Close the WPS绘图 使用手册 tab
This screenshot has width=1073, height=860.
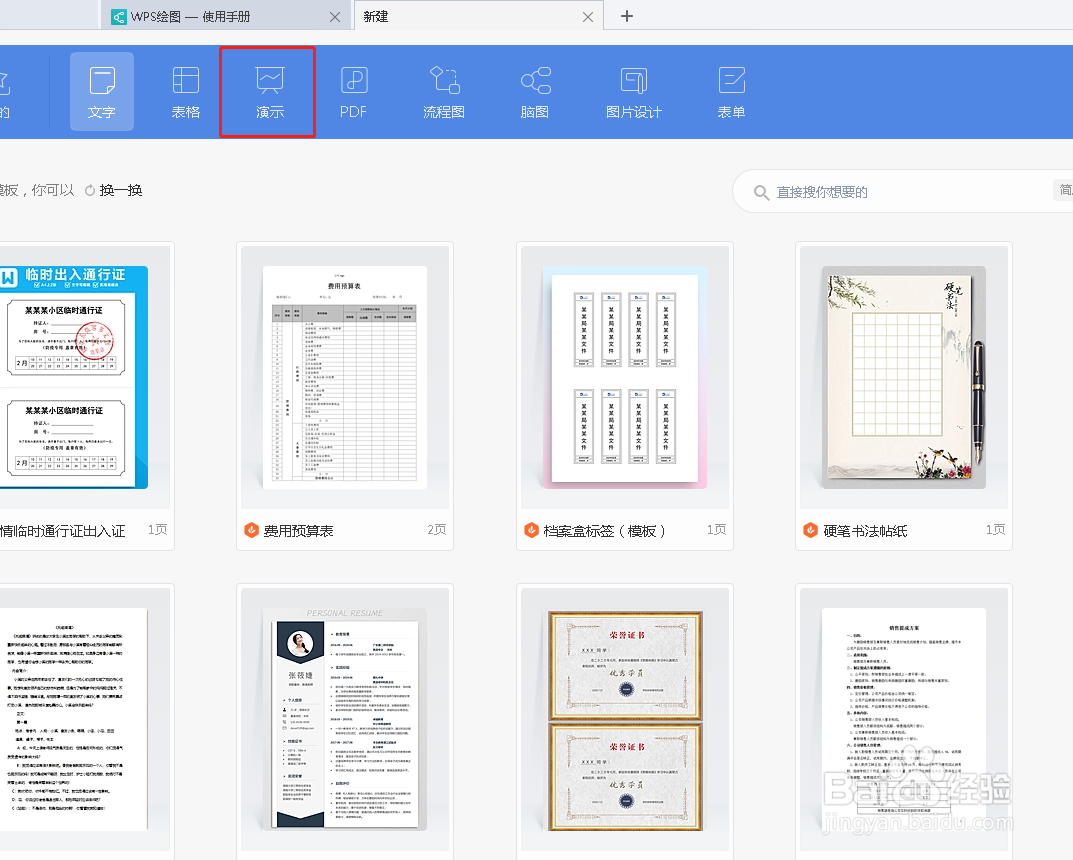click(335, 17)
